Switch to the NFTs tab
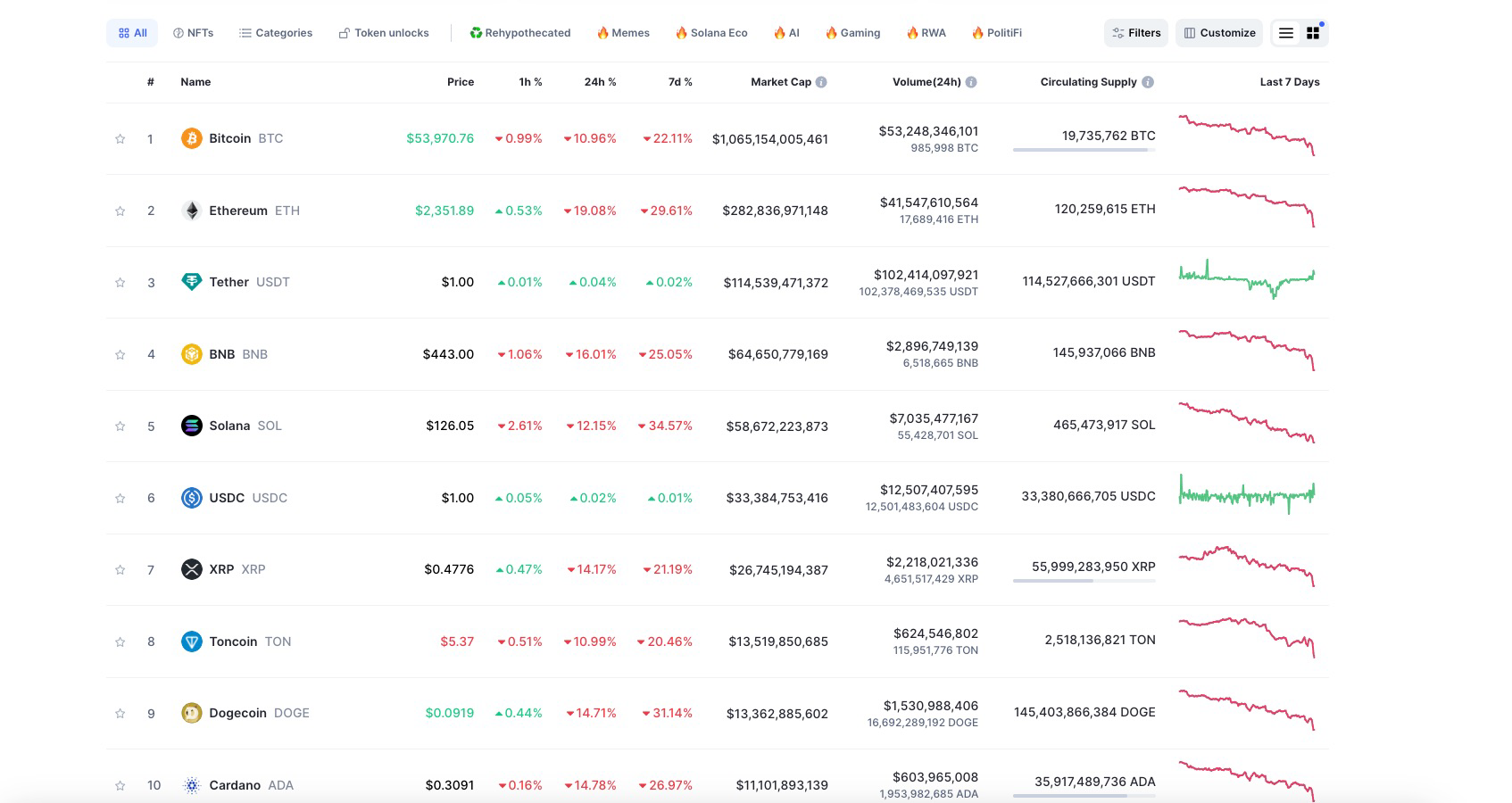1512x803 pixels. tap(193, 33)
